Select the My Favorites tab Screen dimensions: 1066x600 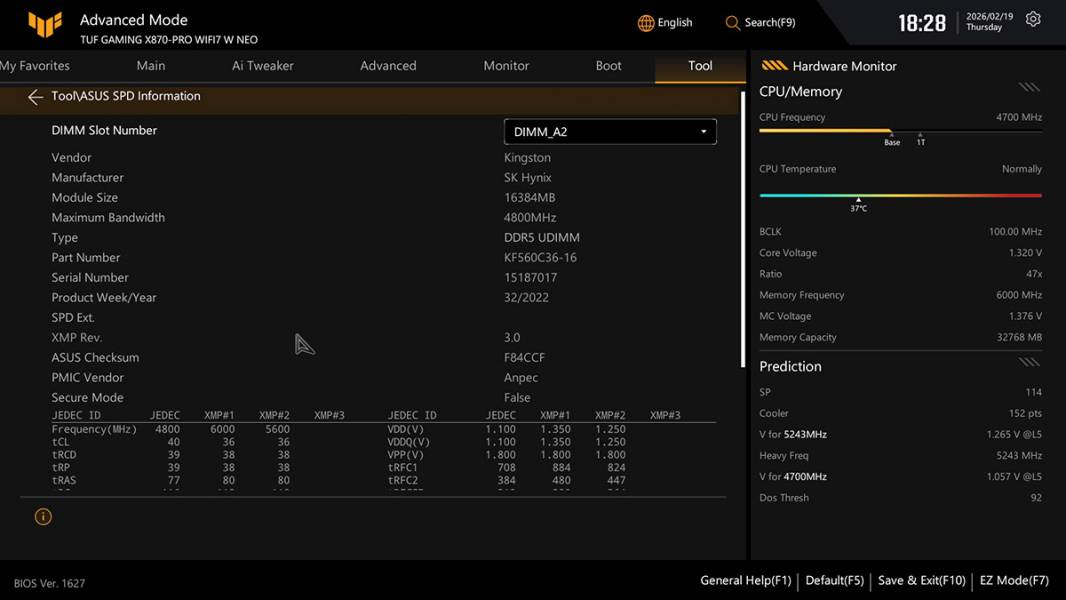[x=35, y=66]
